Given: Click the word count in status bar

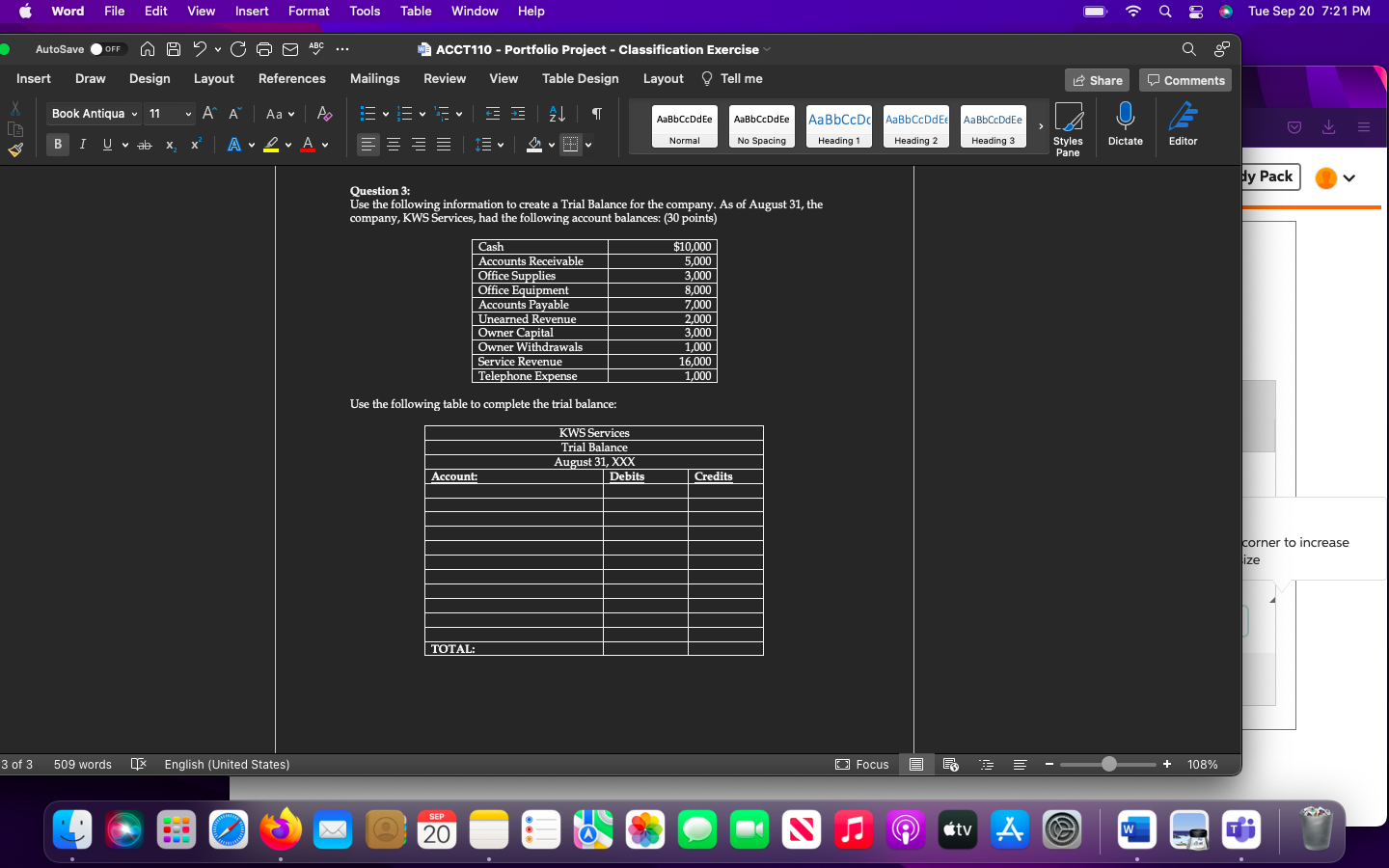Looking at the screenshot, I should (x=83, y=765).
